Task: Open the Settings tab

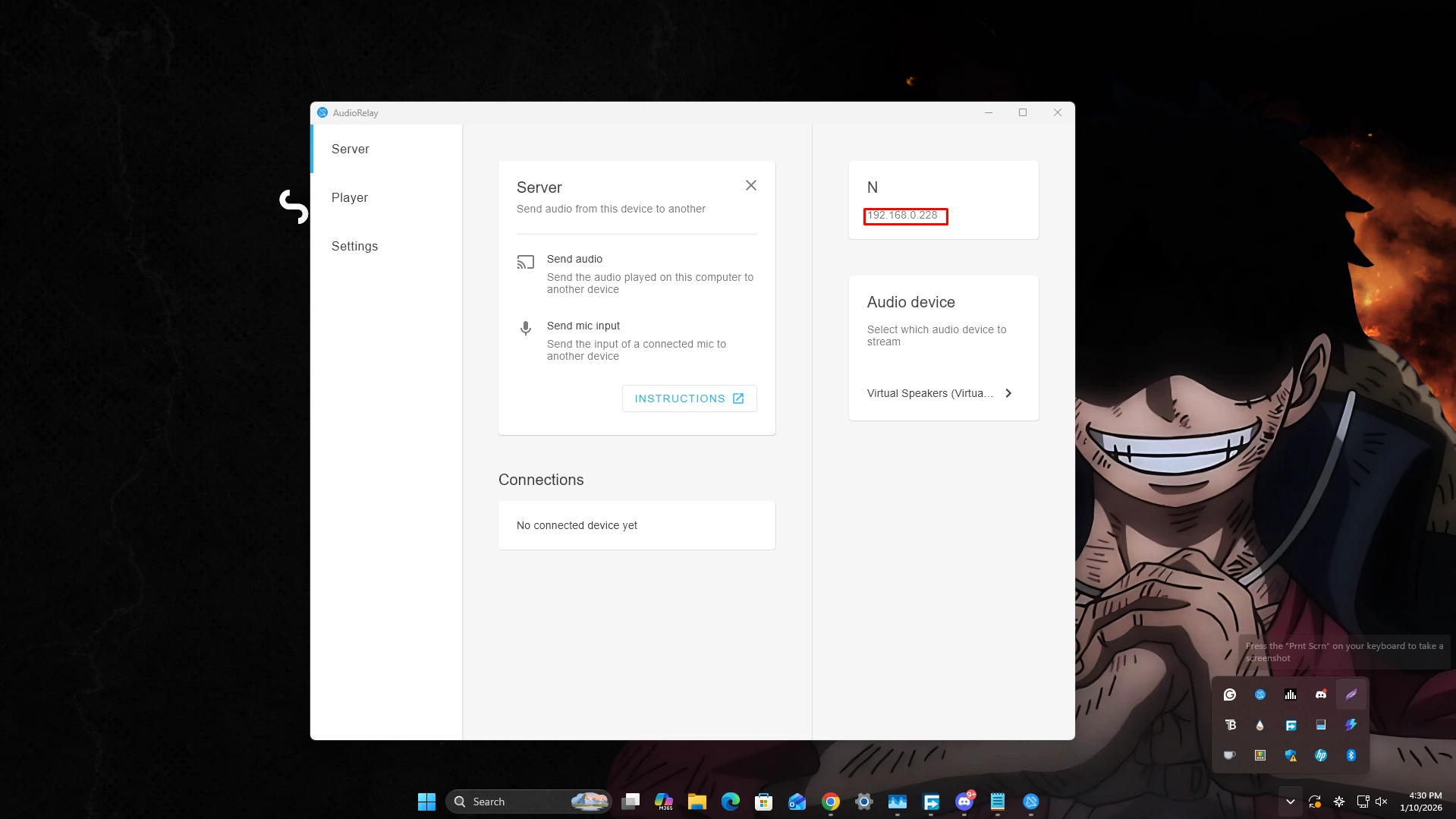Action: tap(354, 246)
